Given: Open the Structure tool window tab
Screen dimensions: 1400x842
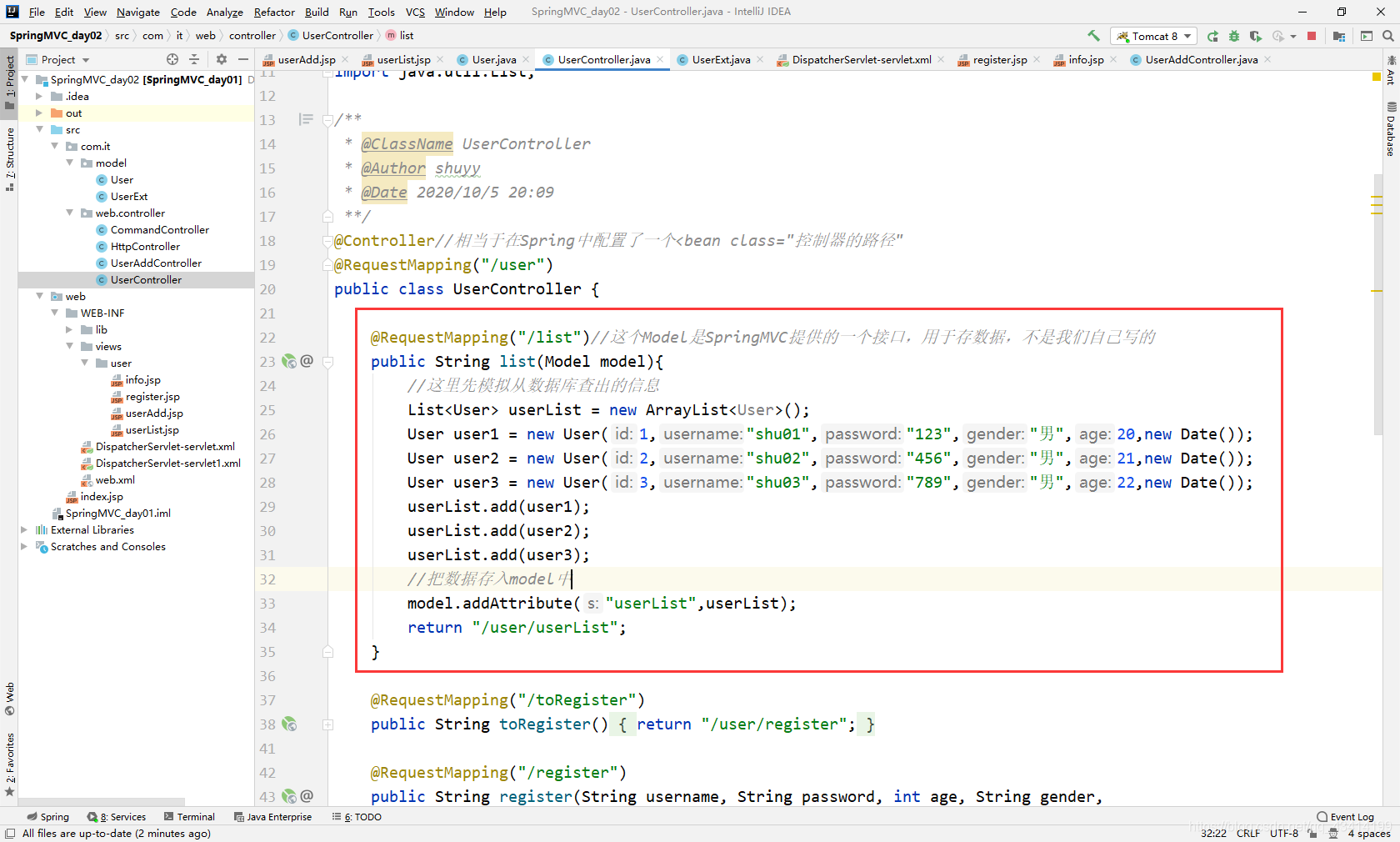Looking at the screenshot, I should click(9, 159).
